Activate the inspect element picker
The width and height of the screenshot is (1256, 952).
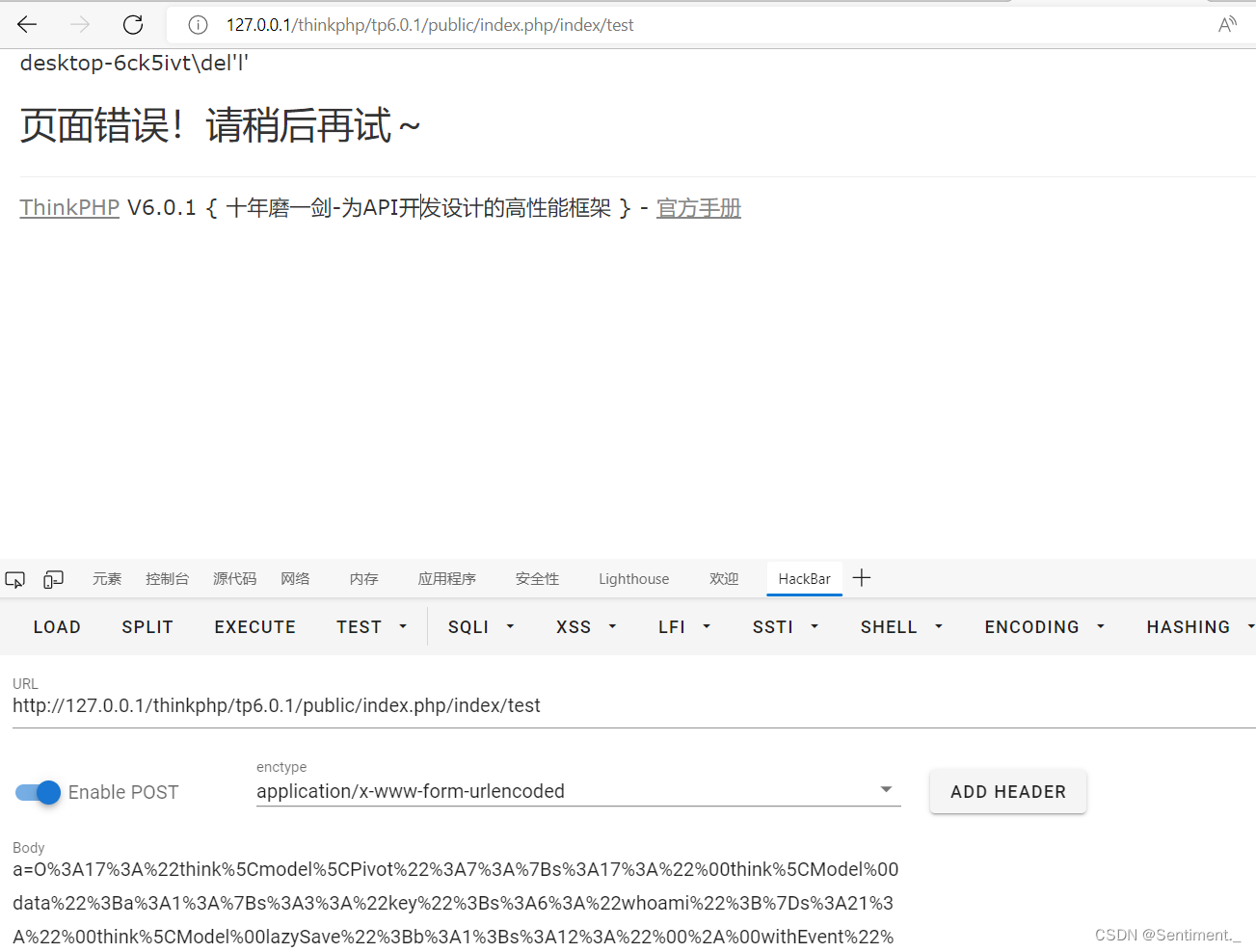click(x=15, y=579)
